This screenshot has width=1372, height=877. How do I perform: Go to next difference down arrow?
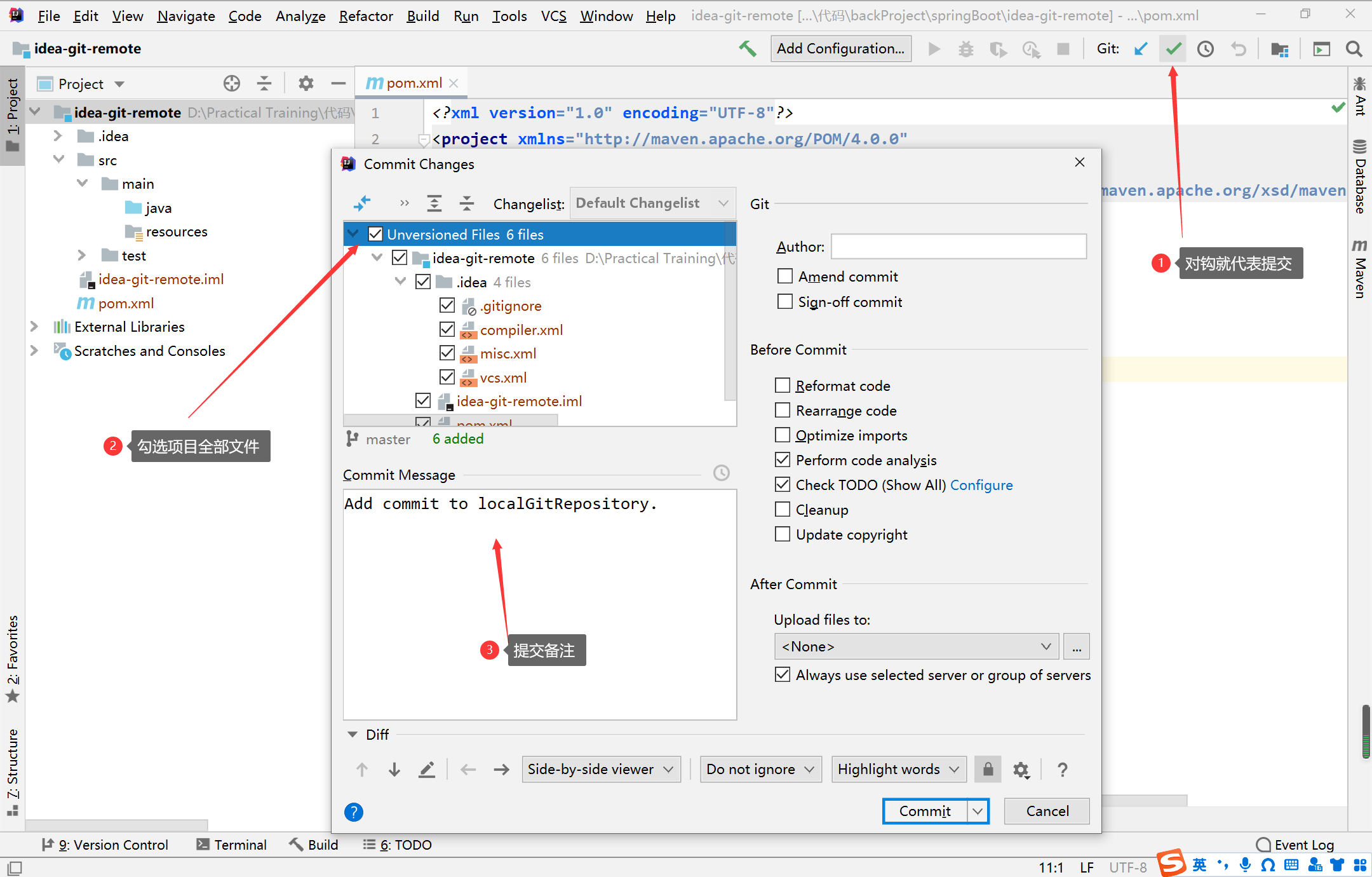tap(394, 770)
